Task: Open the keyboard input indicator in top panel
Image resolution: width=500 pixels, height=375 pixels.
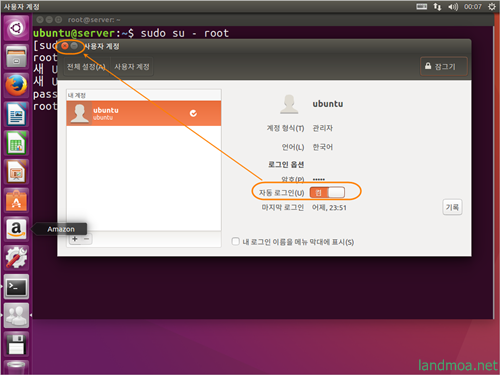Action: [x=421, y=7]
